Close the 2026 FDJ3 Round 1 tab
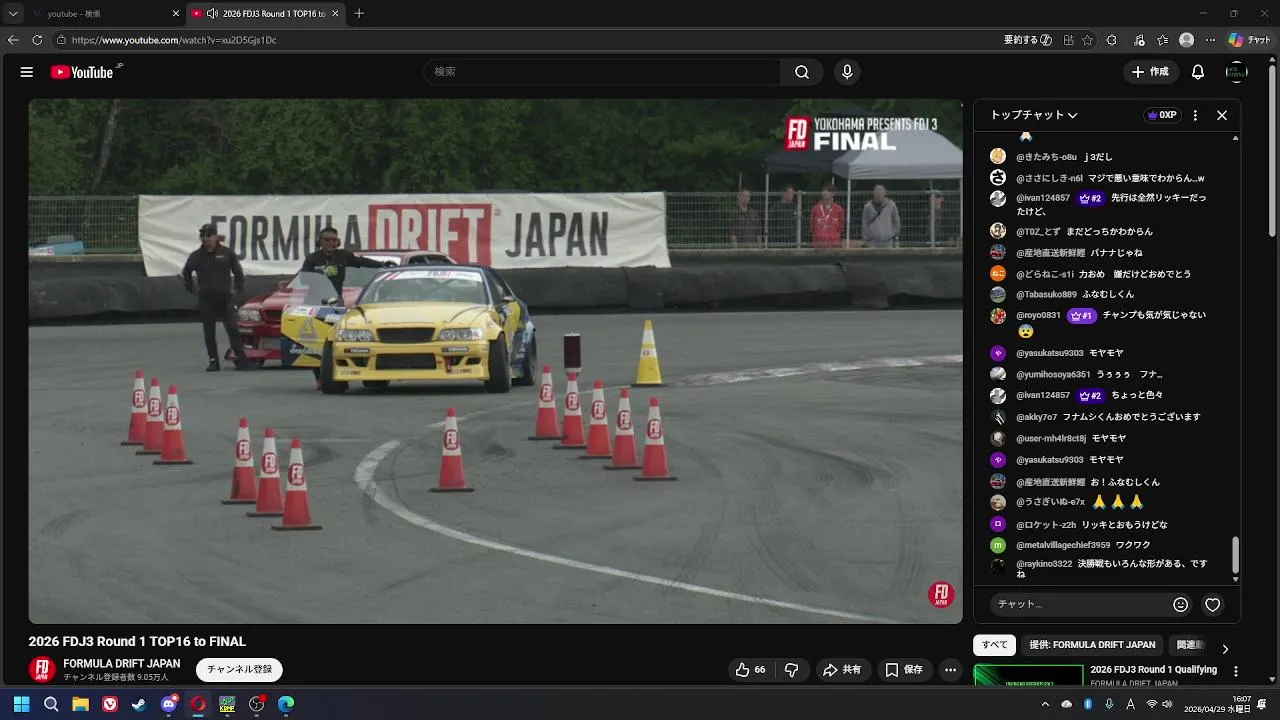The height and width of the screenshot is (720, 1280). (335, 14)
